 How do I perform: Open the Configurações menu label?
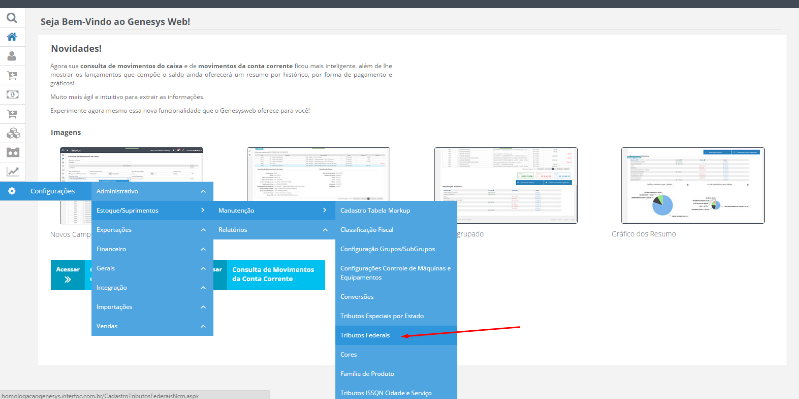pyautogui.click(x=52, y=191)
